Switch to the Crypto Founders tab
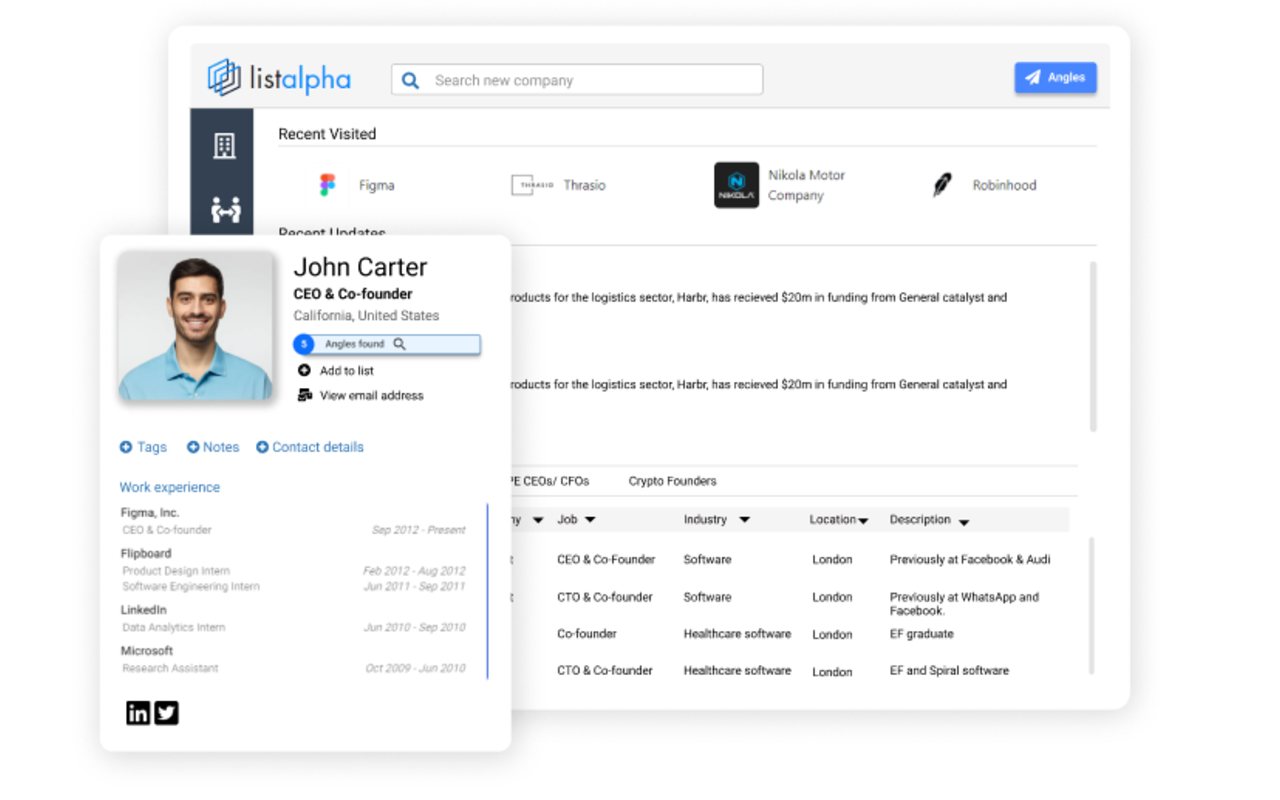This screenshot has height=800, width=1280. (672, 480)
